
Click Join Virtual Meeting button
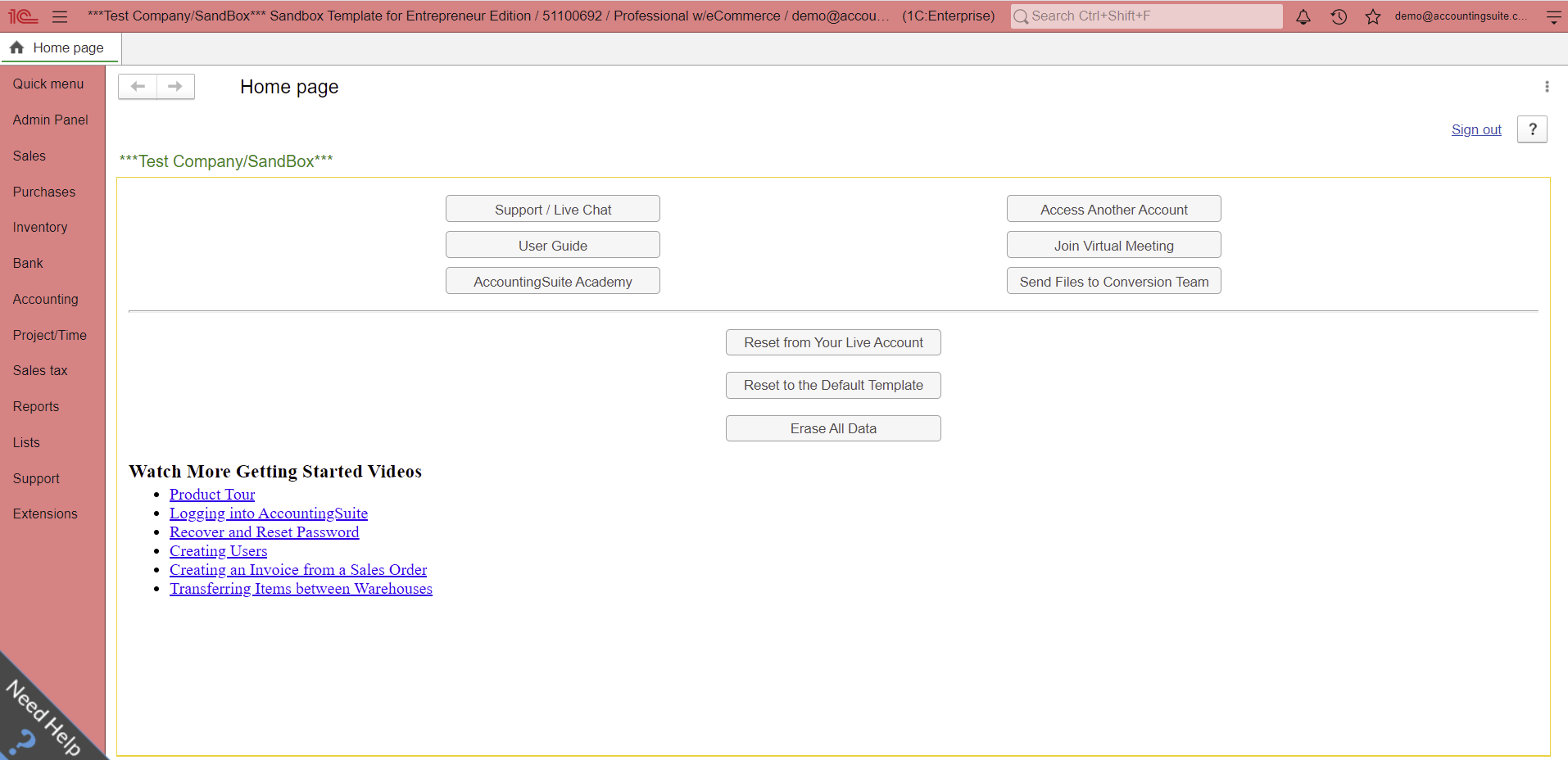tap(1114, 245)
